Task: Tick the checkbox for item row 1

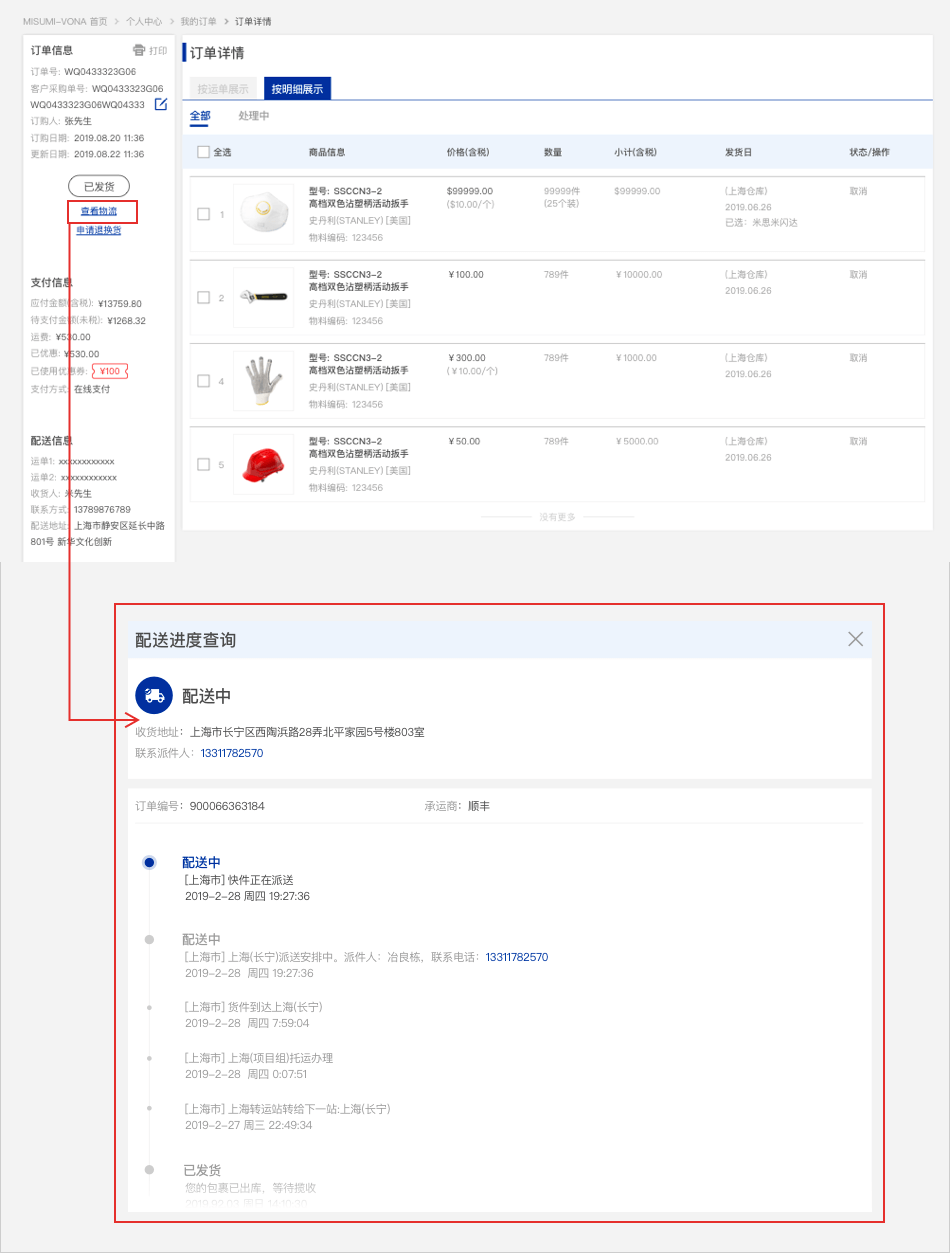Action: (204, 214)
